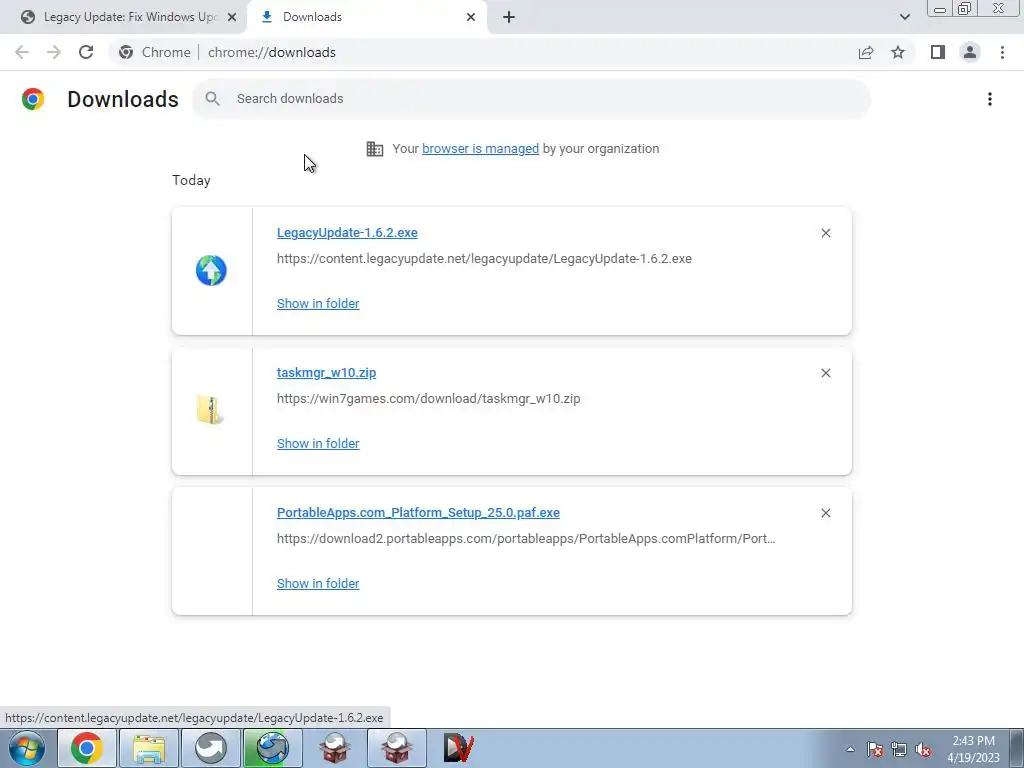Open the PortableApps.com_Platform_Setup_25.0.paf.exe link

coord(418,513)
